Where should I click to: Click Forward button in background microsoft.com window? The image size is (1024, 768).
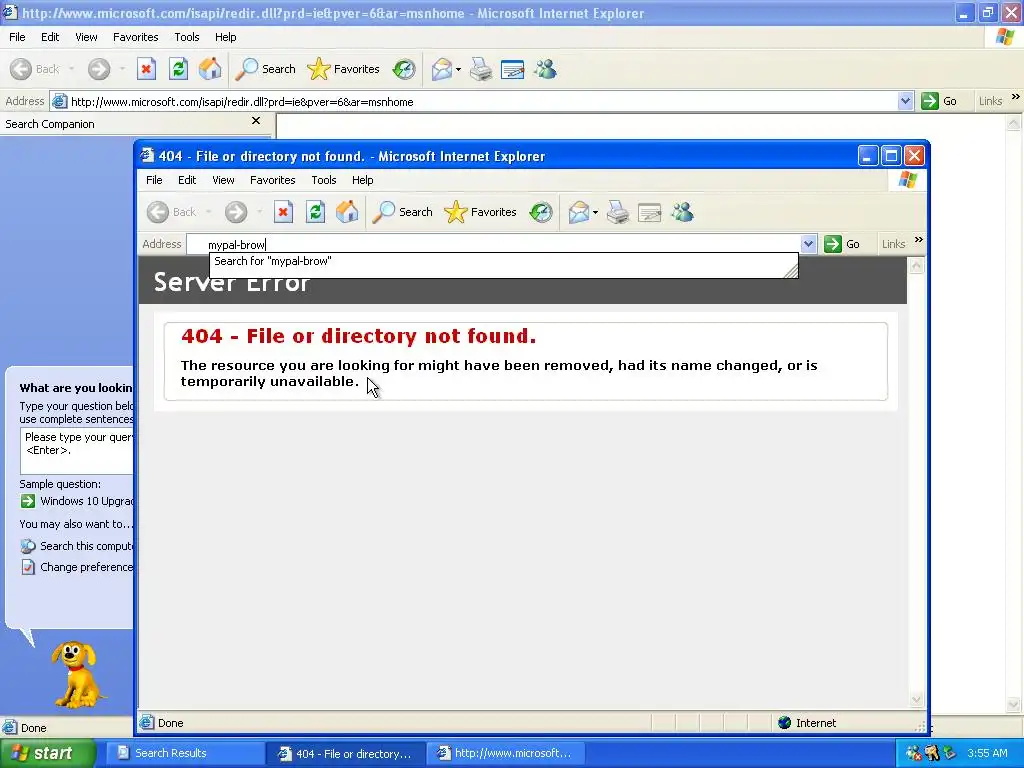(99, 69)
